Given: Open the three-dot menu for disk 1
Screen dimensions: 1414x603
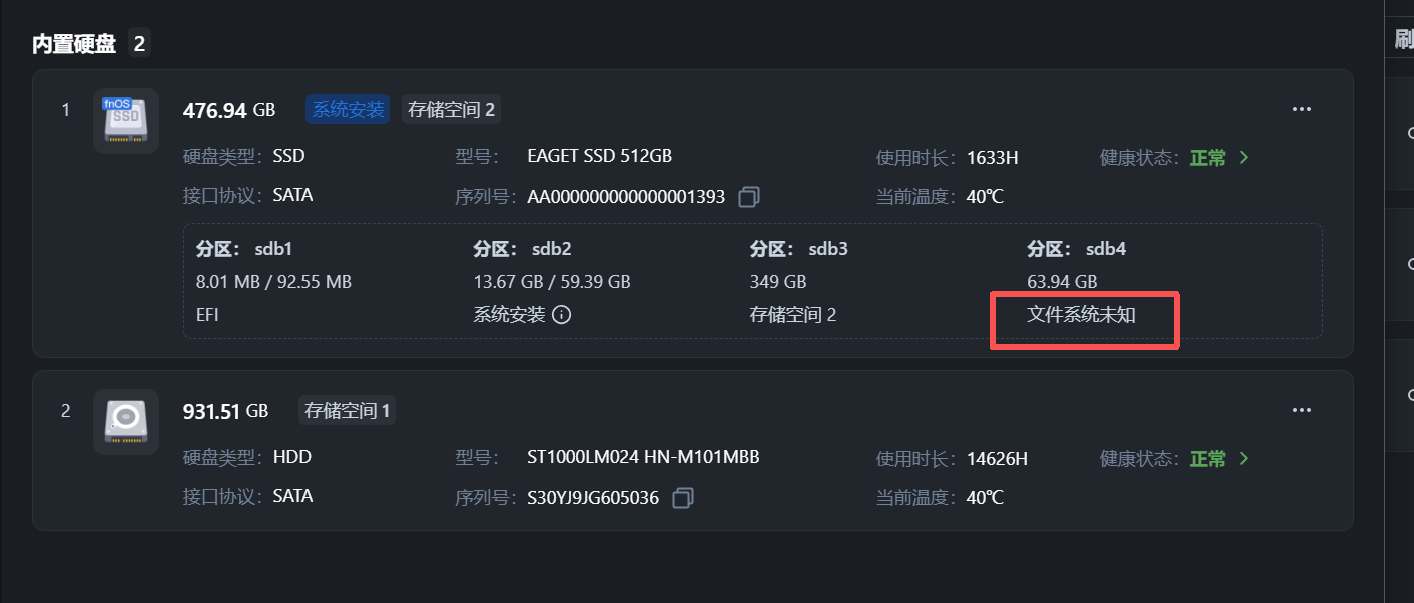Looking at the screenshot, I should (1301, 109).
